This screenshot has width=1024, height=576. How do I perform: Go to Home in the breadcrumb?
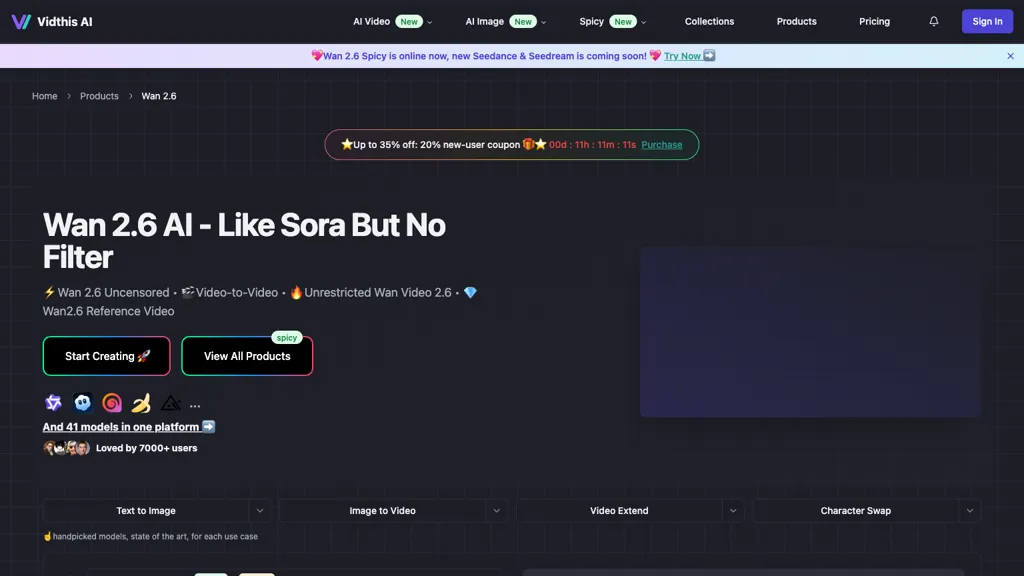(x=44, y=96)
